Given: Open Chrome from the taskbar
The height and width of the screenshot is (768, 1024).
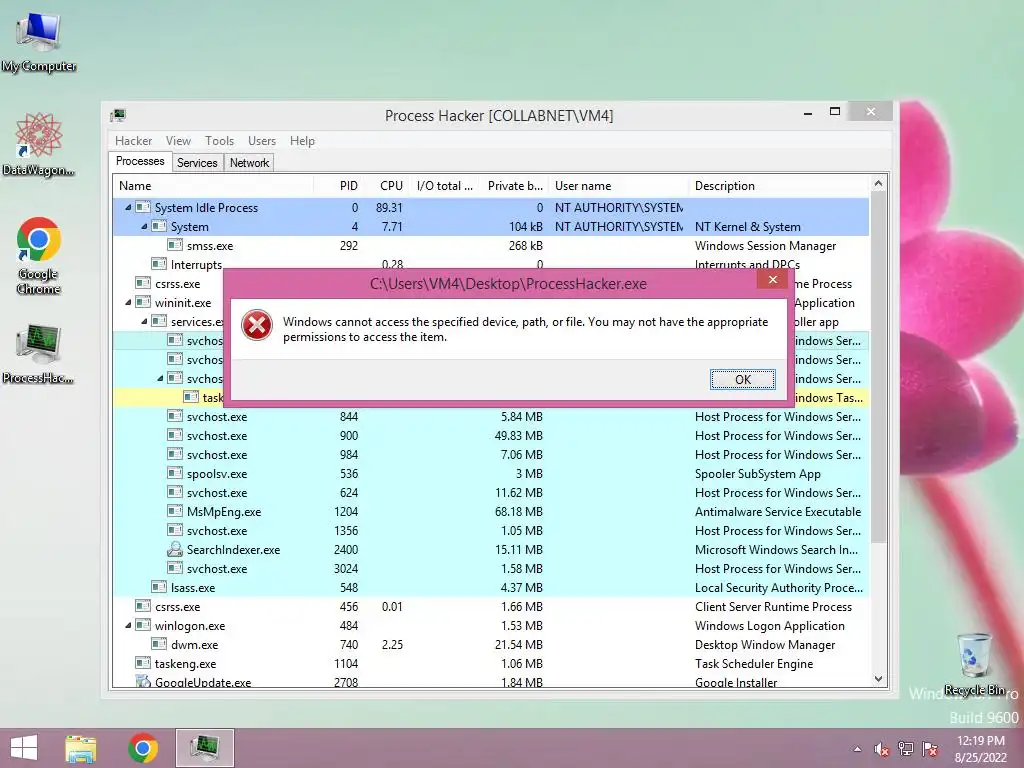Looking at the screenshot, I should click(143, 748).
